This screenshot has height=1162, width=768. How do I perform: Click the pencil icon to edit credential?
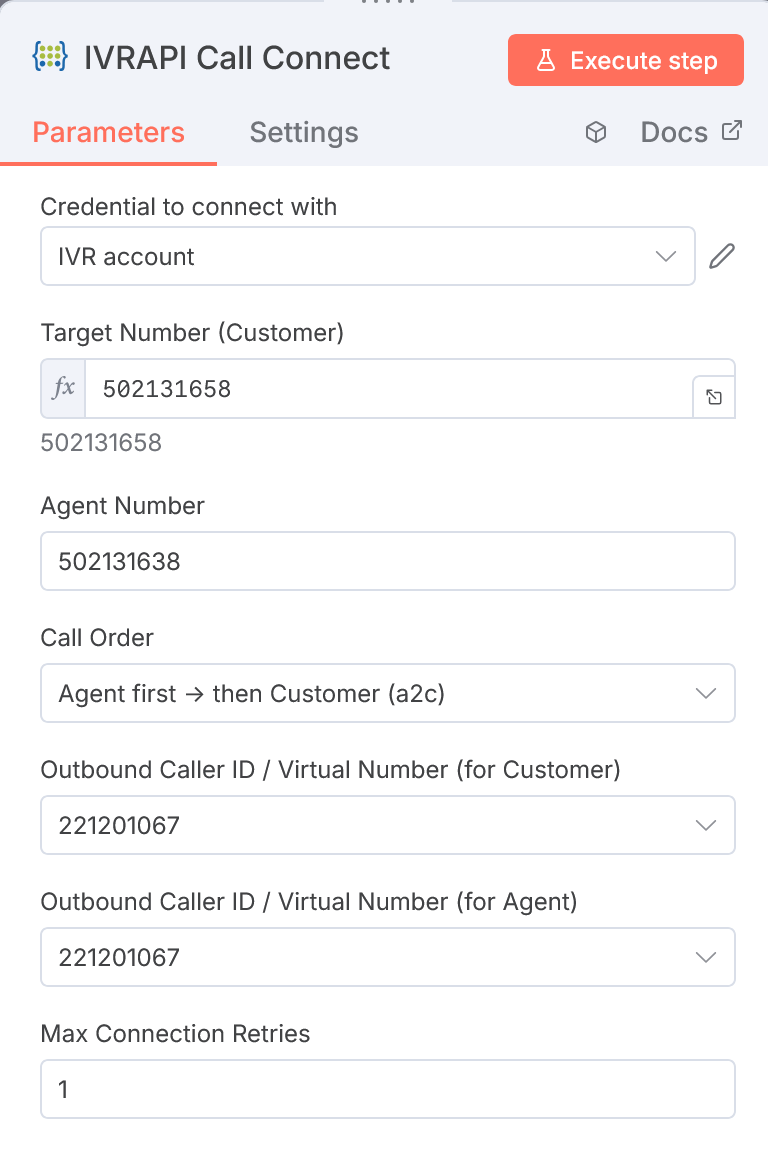723,256
